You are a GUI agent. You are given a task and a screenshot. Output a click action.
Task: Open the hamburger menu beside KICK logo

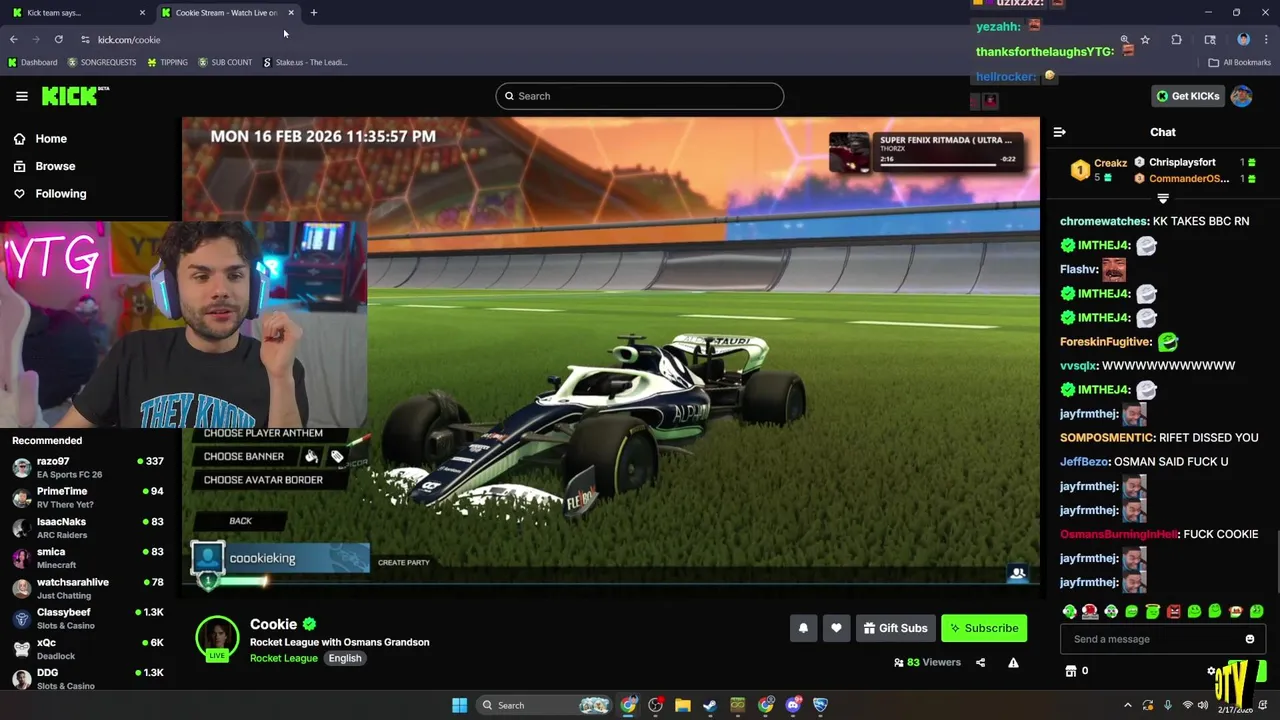21,96
